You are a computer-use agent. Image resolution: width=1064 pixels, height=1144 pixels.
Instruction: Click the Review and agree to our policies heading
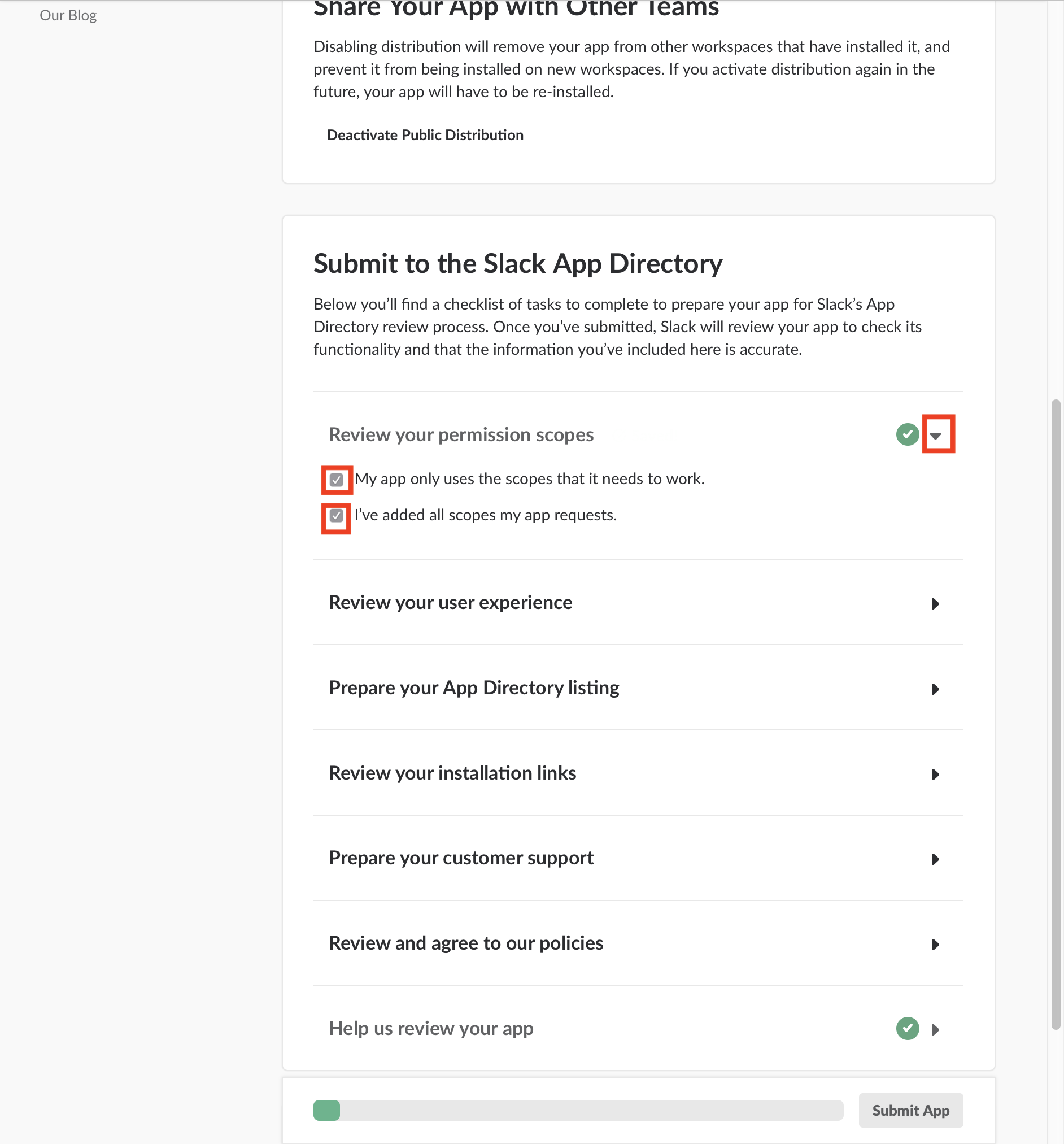click(x=466, y=943)
